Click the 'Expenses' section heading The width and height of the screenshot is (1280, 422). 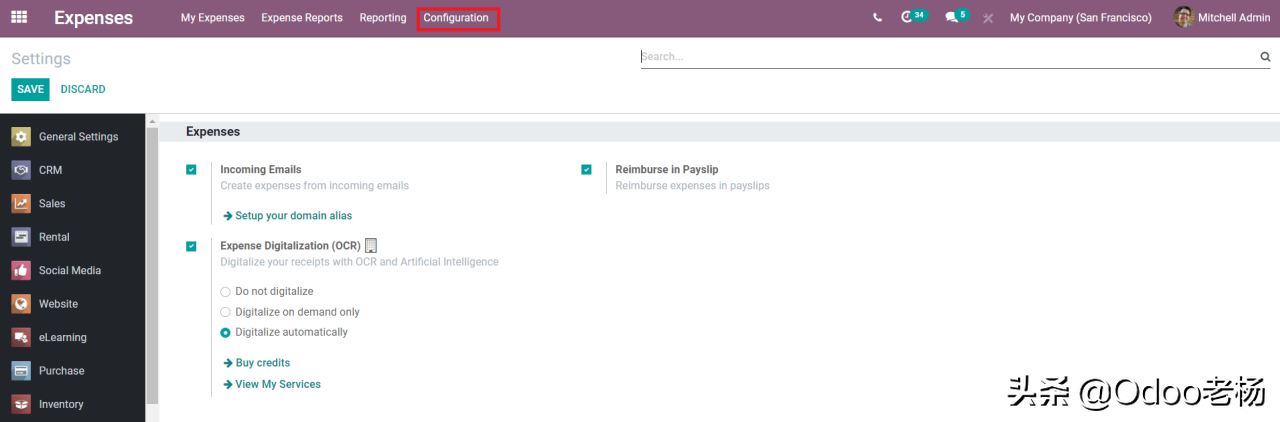pos(213,131)
